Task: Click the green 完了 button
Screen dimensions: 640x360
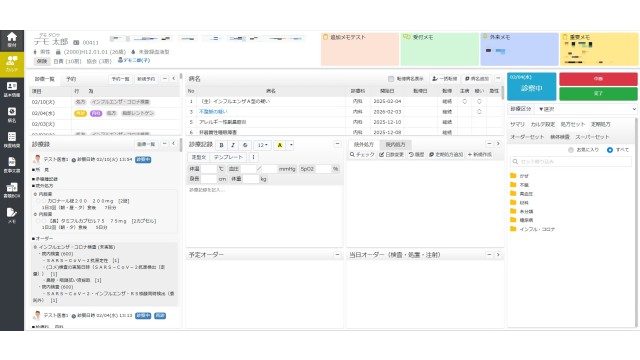Action: pos(598,93)
